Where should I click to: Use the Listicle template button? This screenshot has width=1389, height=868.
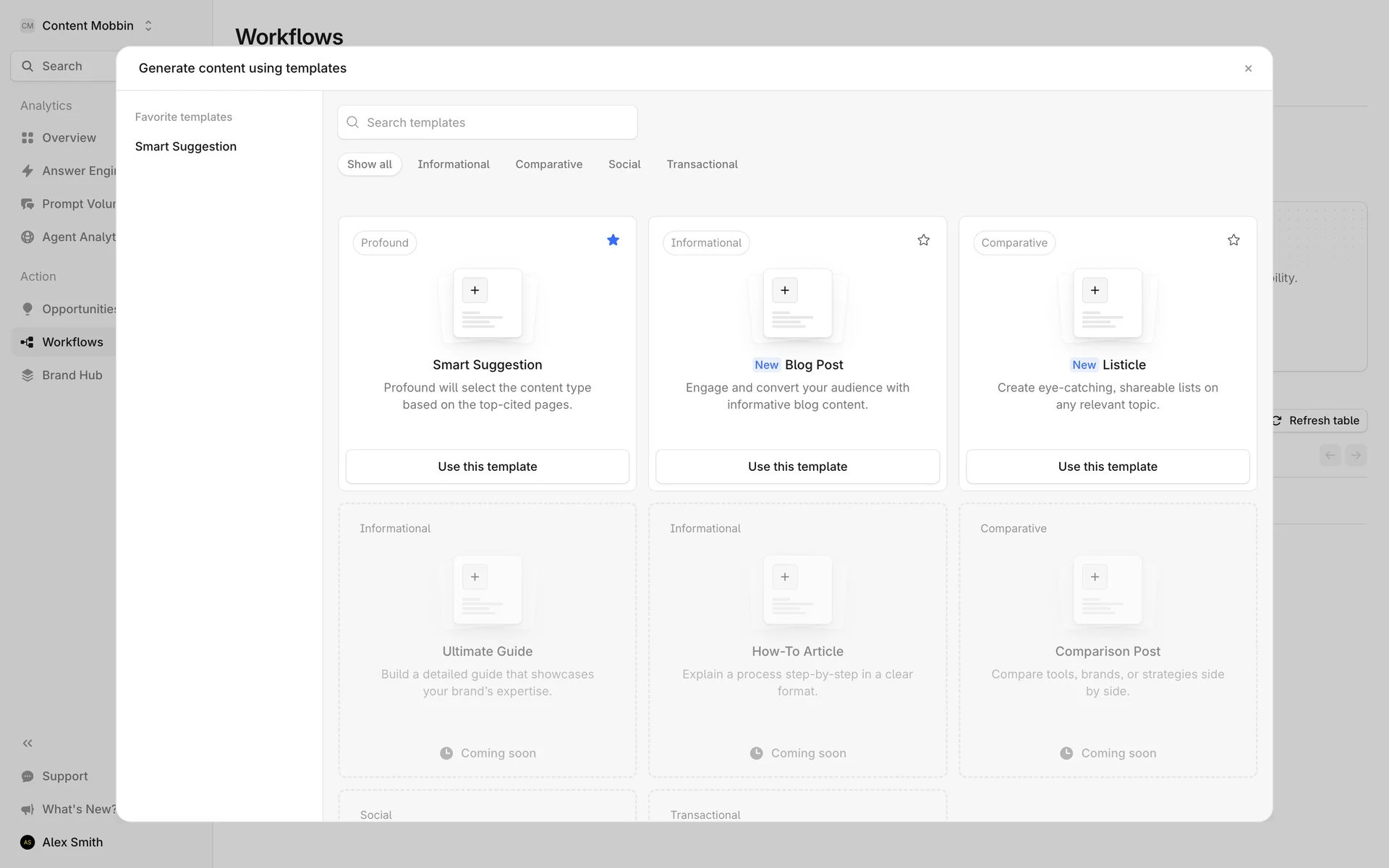pyautogui.click(x=1107, y=467)
